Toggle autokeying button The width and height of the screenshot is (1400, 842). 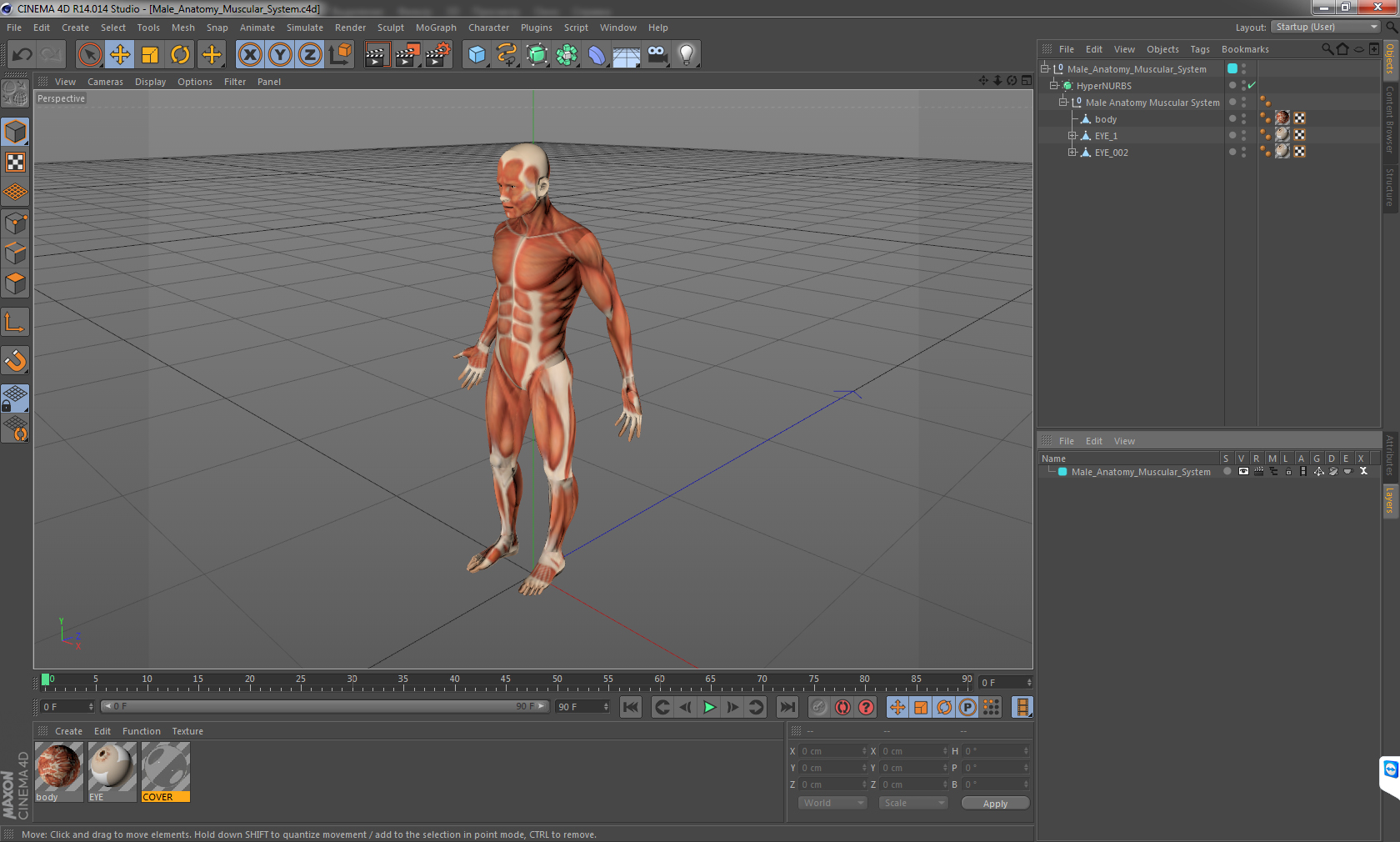click(842, 707)
